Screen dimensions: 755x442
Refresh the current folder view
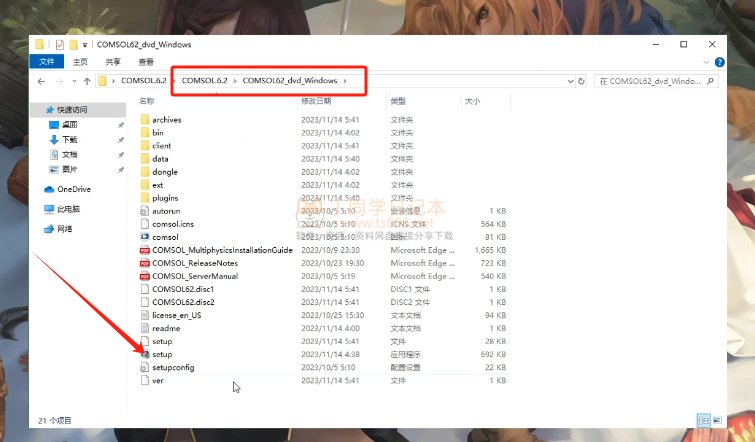tap(581, 81)
